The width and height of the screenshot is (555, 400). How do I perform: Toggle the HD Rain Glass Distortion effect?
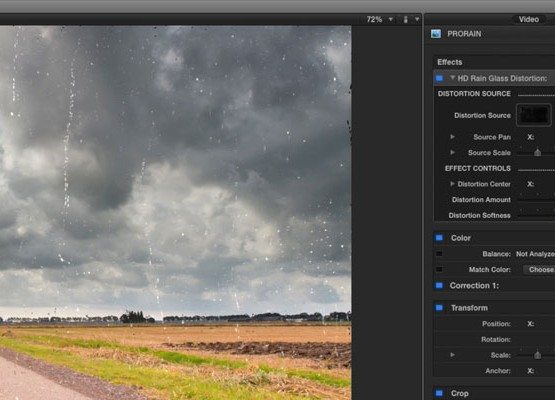(x=439, y=78)
